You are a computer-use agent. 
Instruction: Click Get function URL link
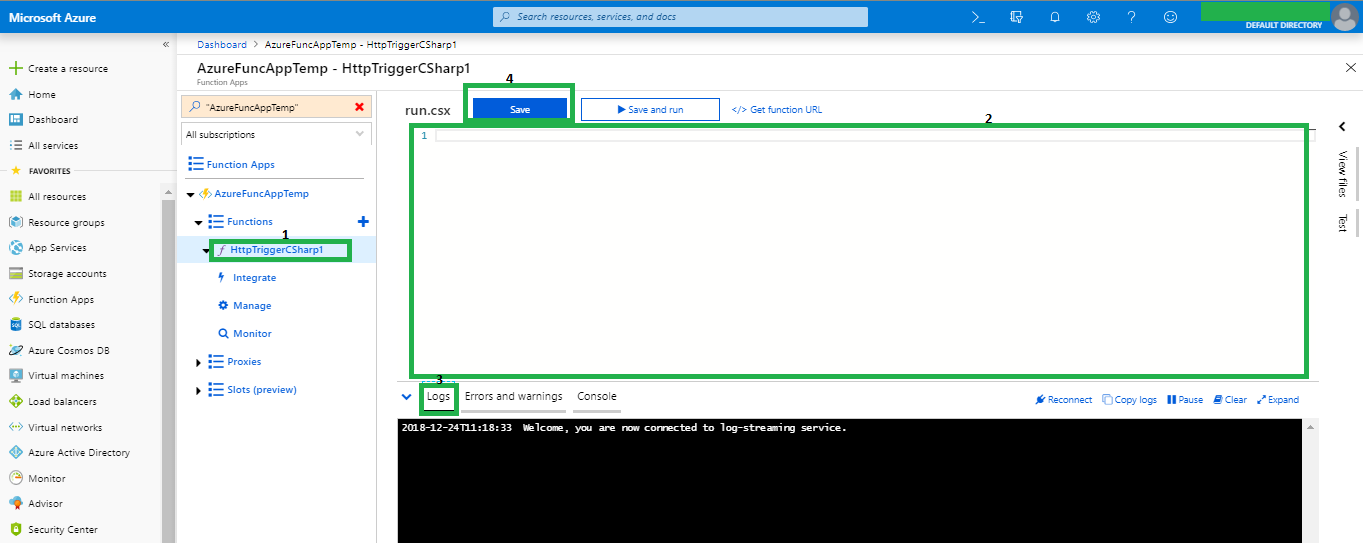pyautogui.click(x=777, y=110)
